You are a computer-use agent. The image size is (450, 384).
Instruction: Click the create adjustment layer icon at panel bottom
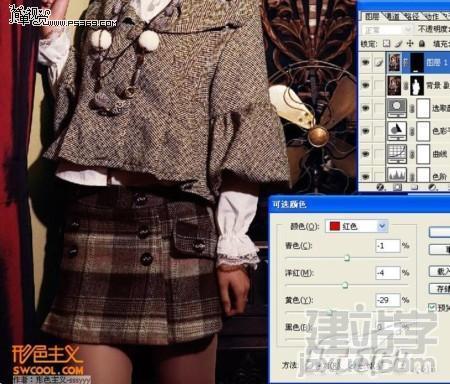[x=432, y=187]
